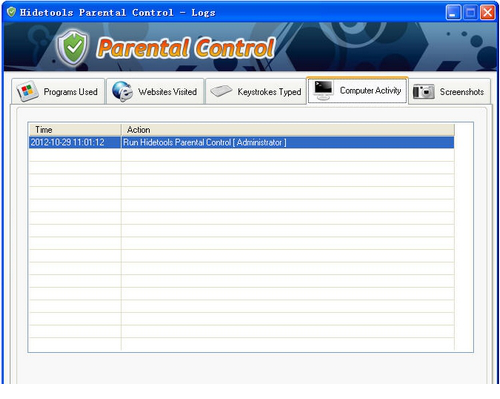Minimize the Hidetools Parental Control window
Image resolution: width=500 pixels, height=399 pixels.
tap(453, 13)
